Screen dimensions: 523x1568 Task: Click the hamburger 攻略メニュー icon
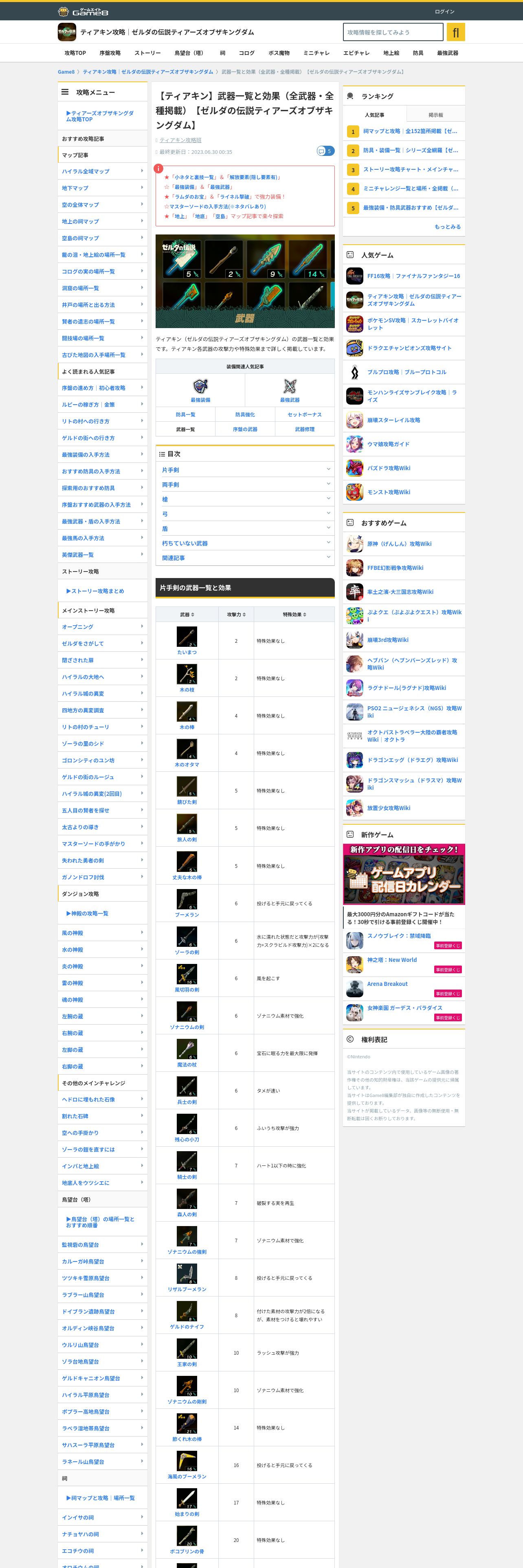click(64, 92)
